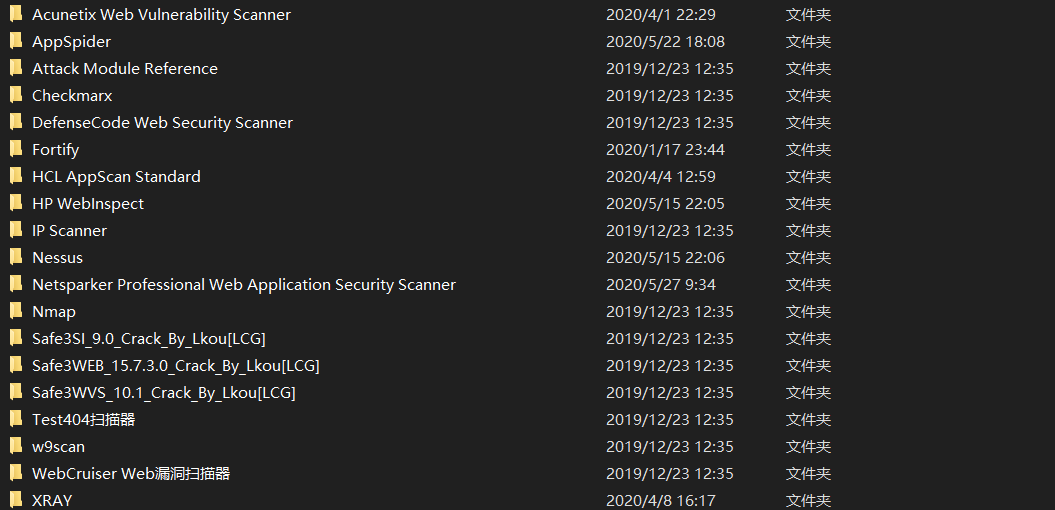Select the Checkmarx folder icon
This screenshot has height=510, width=1055.
pyautogui.click(x=15, y=96)
